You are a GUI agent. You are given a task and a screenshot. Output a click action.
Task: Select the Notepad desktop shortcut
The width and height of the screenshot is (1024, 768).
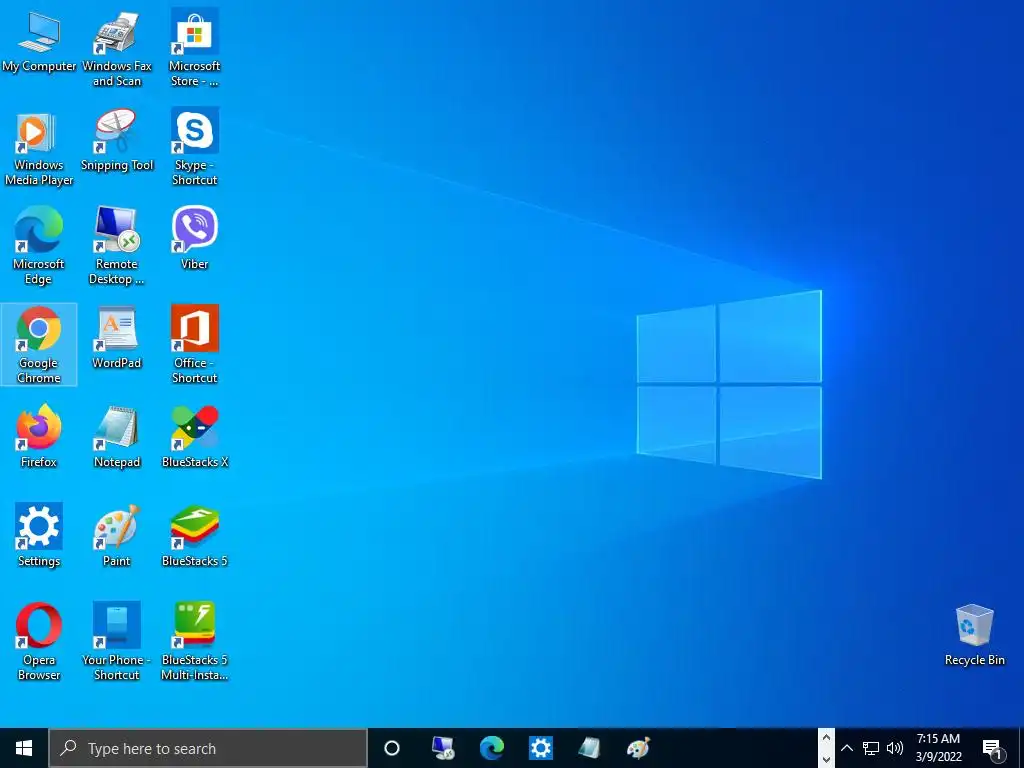[x=116, y=436]
